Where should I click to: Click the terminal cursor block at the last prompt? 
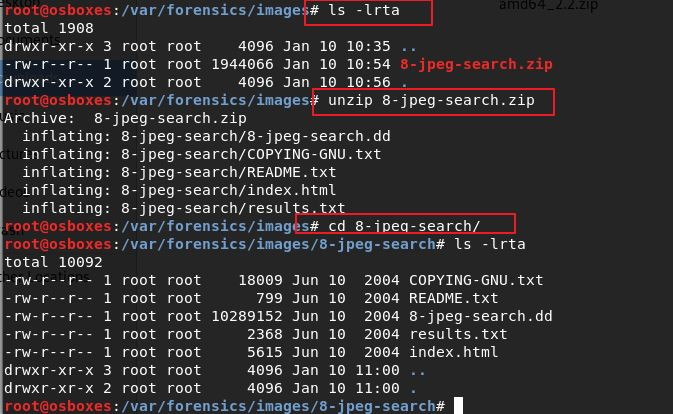(x=458, y=406)
